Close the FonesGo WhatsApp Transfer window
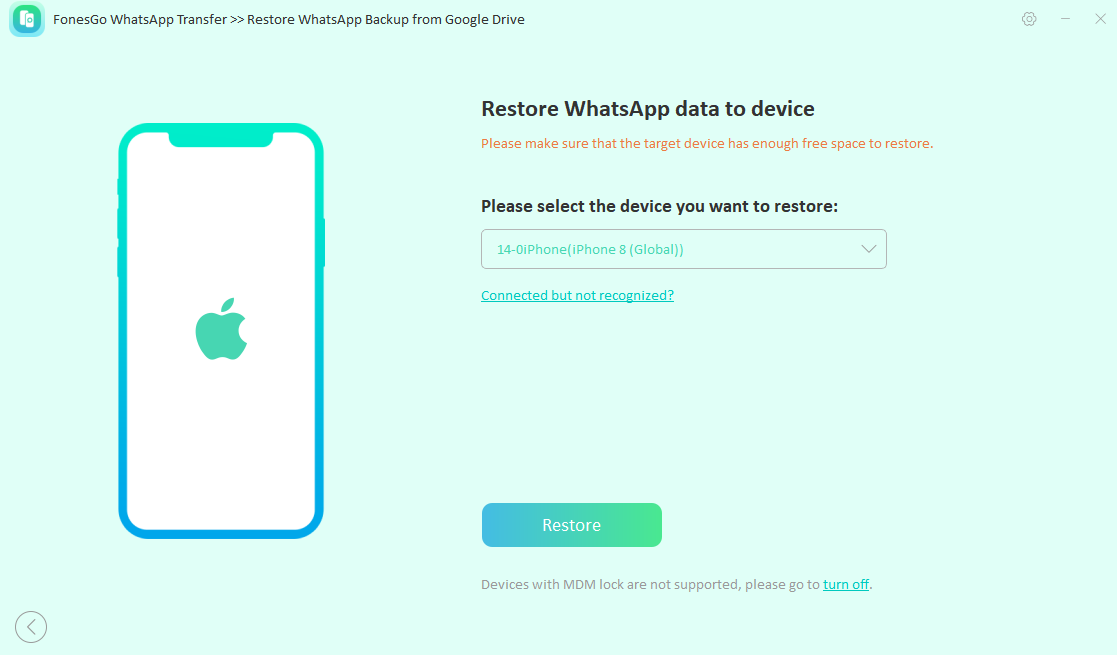Image resolution: width=1117 pixels, height=655 pixels. tap(1100, 19)
